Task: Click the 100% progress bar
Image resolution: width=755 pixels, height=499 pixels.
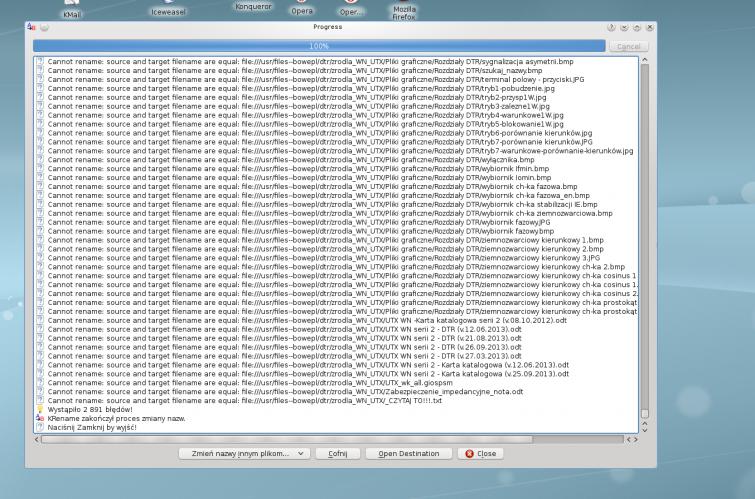Action: [x=318, y=46]
